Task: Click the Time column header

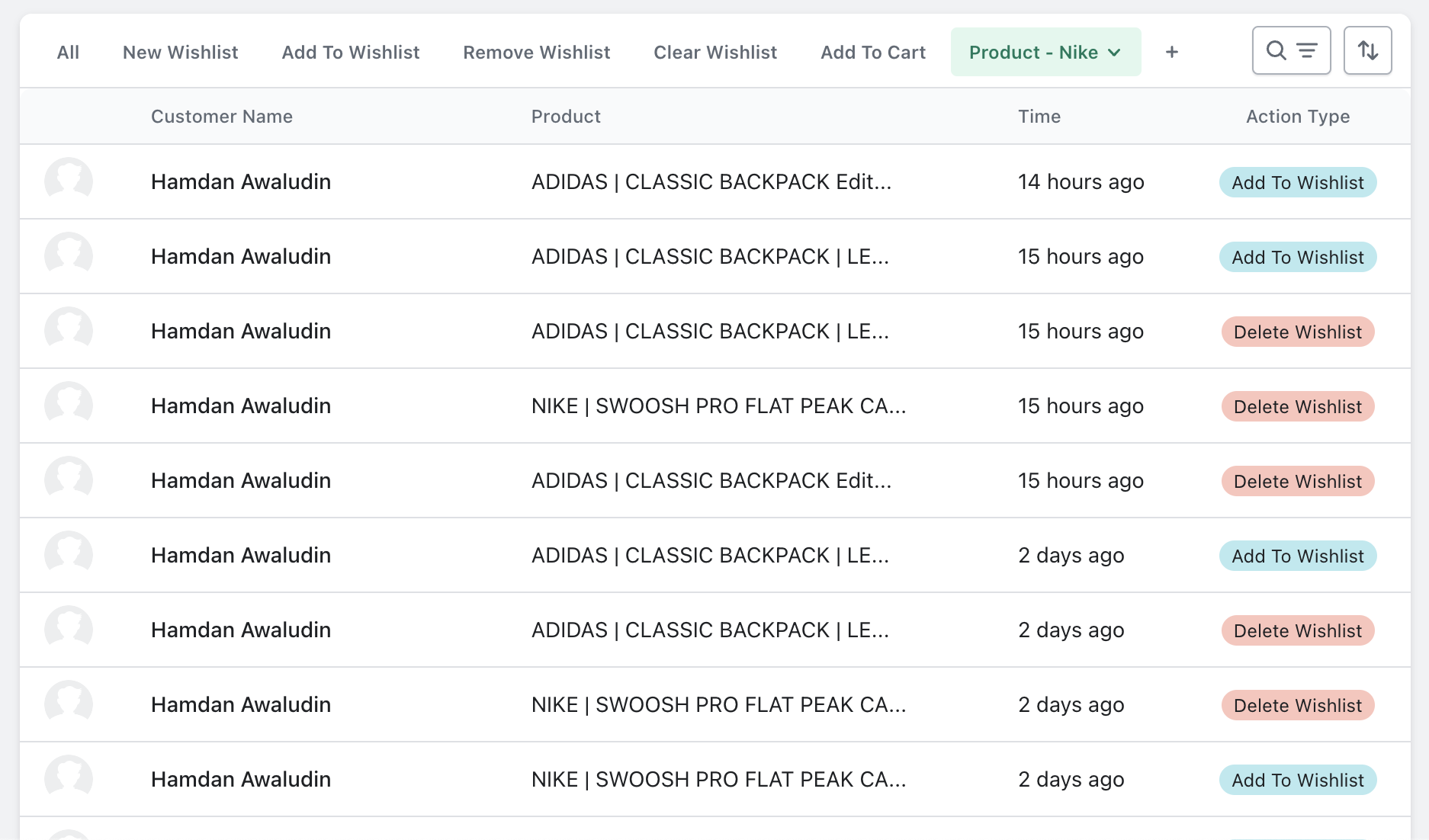Action: [x=1039, y=117]
